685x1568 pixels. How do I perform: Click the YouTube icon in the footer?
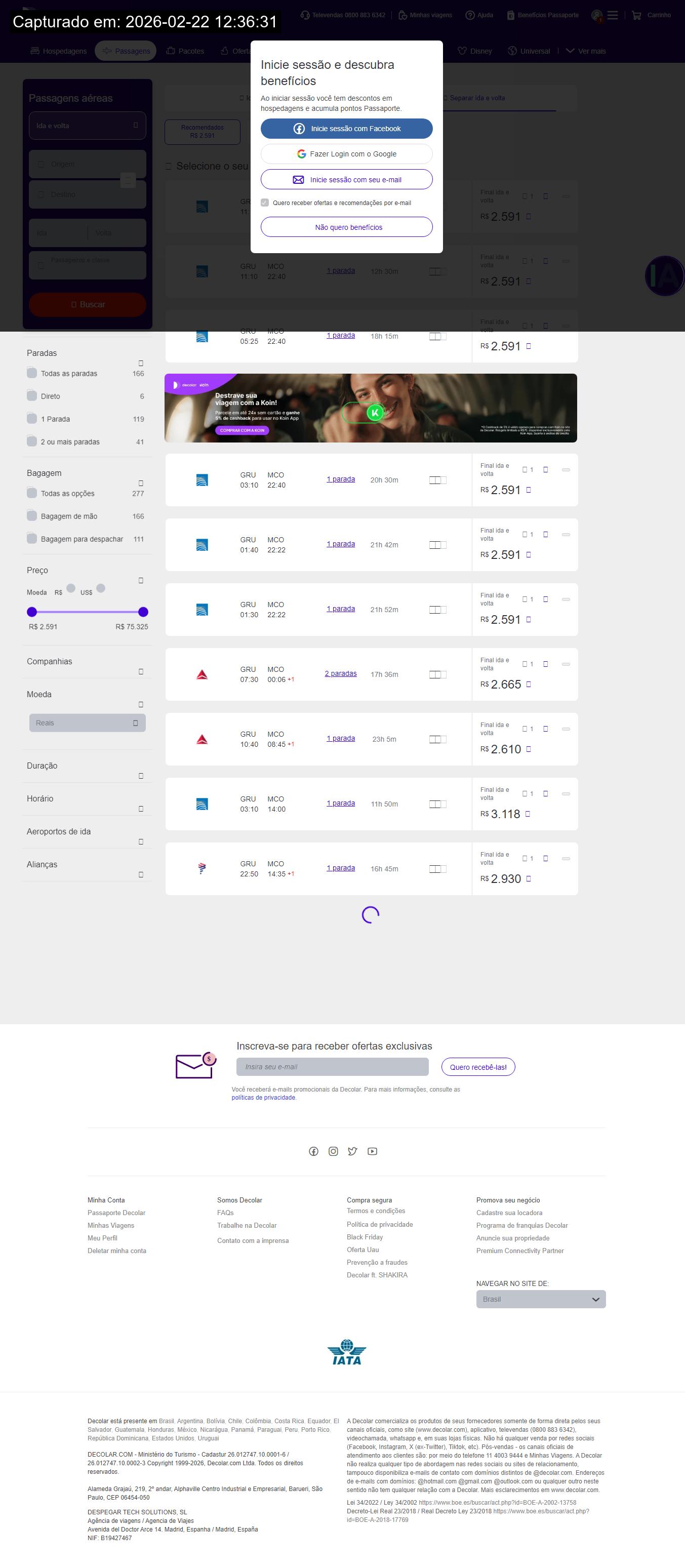pos(372,1151)
